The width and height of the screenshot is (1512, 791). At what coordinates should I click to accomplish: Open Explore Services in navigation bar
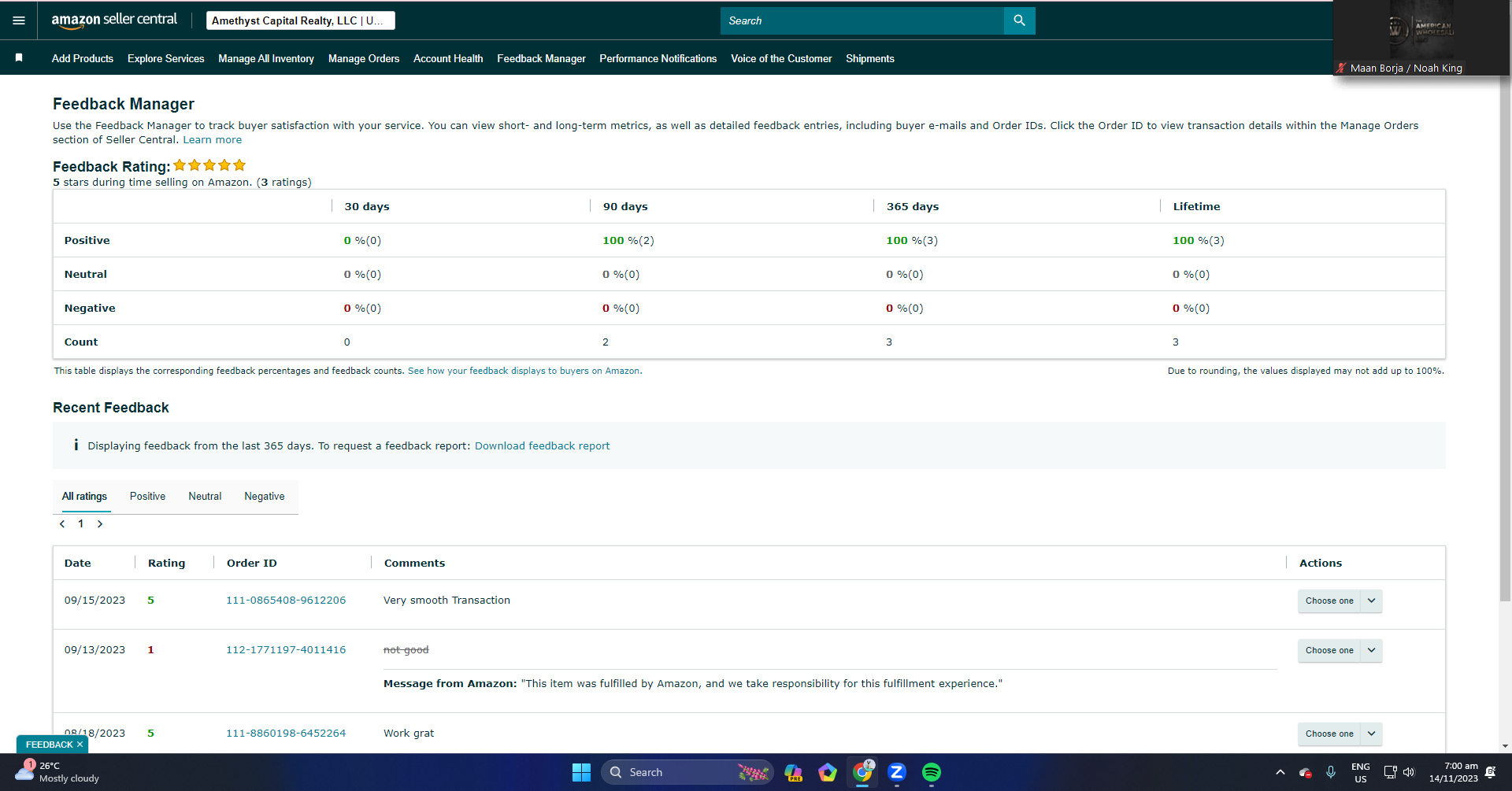click(x=165, y=58)
